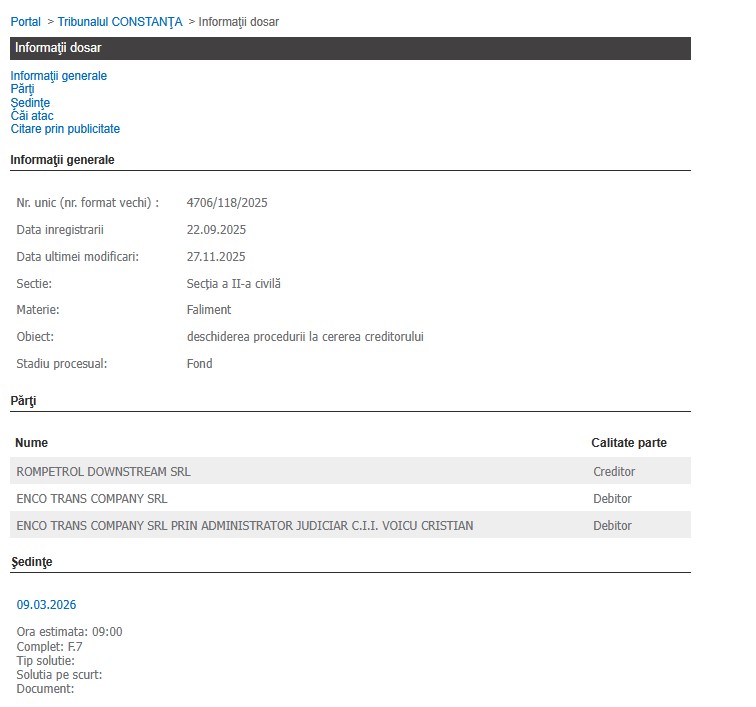Viewport: 756px width, 707px height.
Task: Click the registration date 22.09.2025
Action: coord(216,230)
